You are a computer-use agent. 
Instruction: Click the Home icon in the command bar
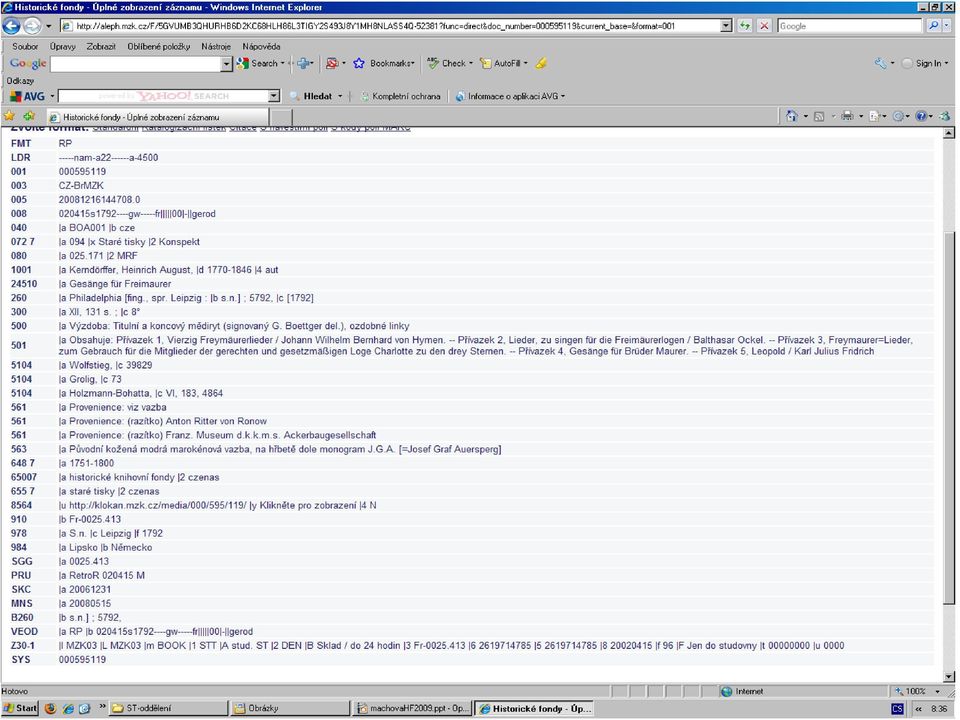point(792,116)
